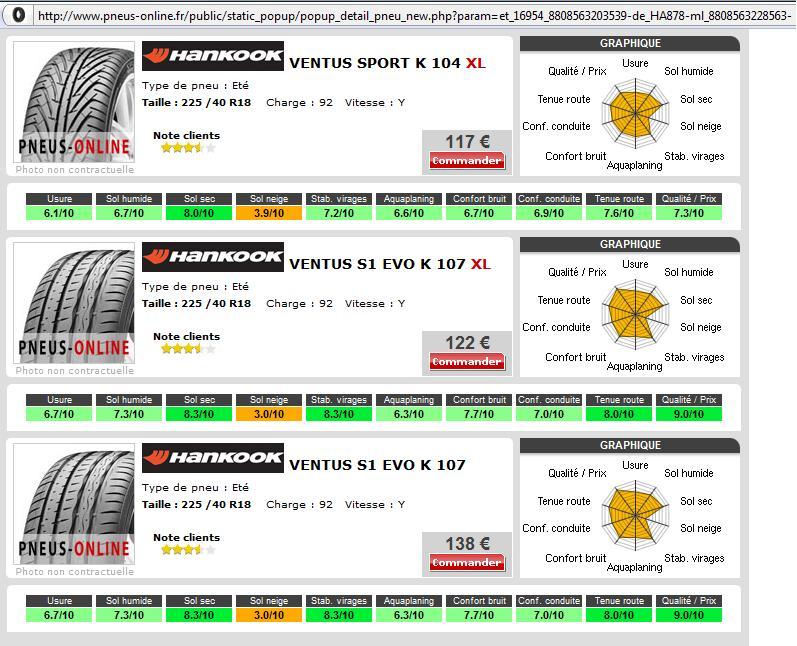Click the radar chart for the 122 € tire
Screen dimensions: 797x646
coord(635,315)
